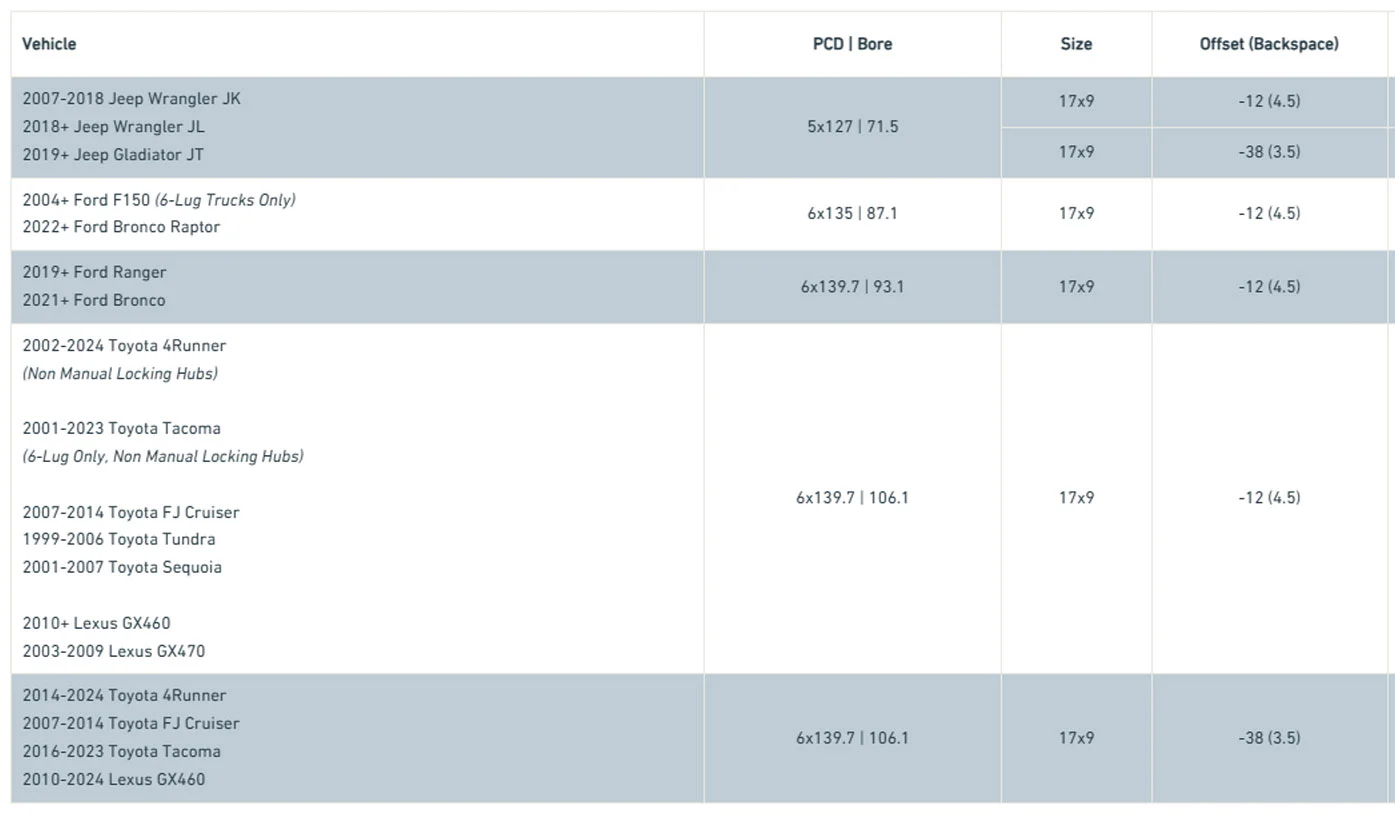Click the 2001-2023 Toyota Tacoma entry
The height and width of the screenshot is (813, 1395).
pos(121,429)
